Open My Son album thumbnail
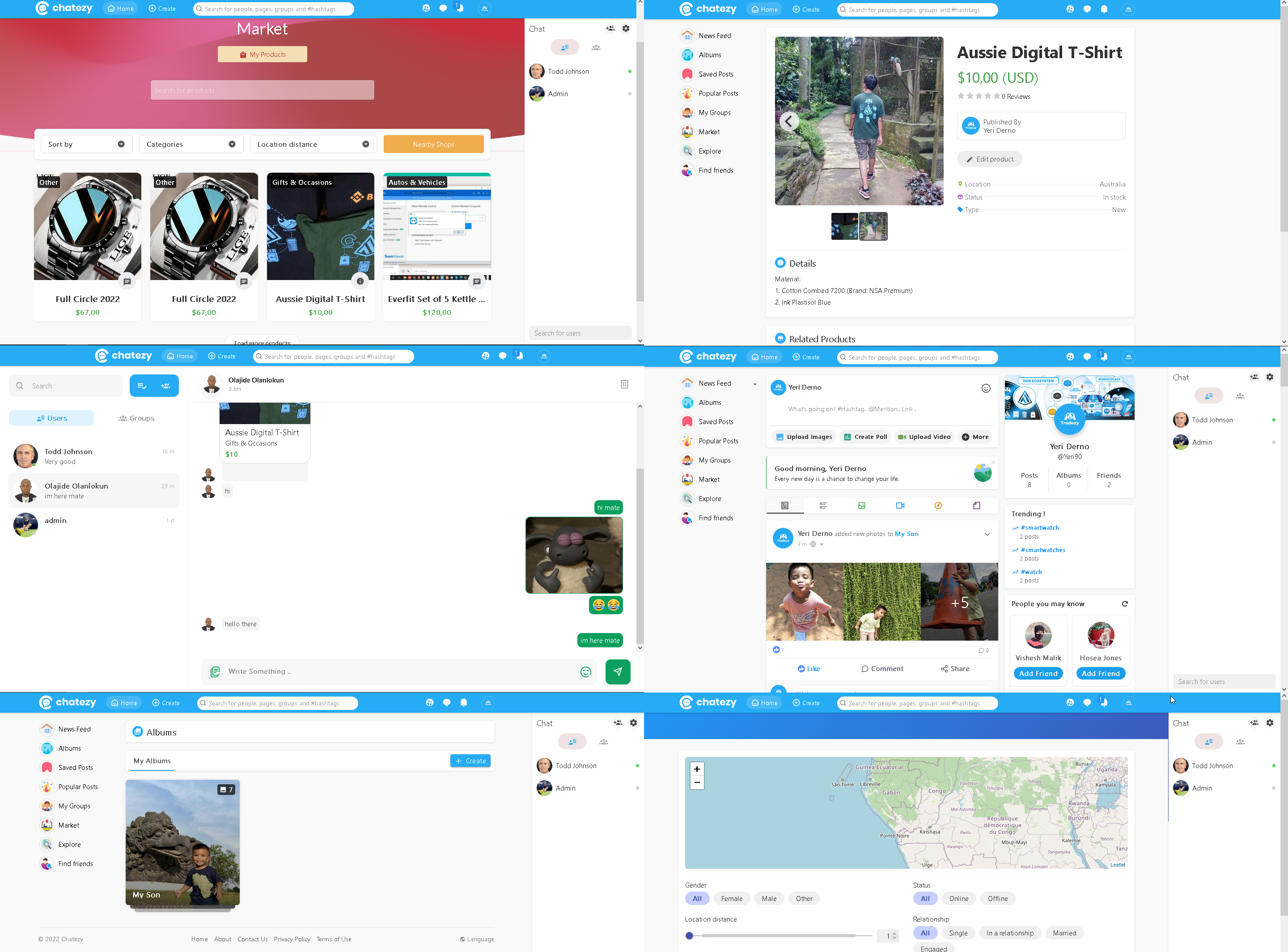 pos(182,842)
